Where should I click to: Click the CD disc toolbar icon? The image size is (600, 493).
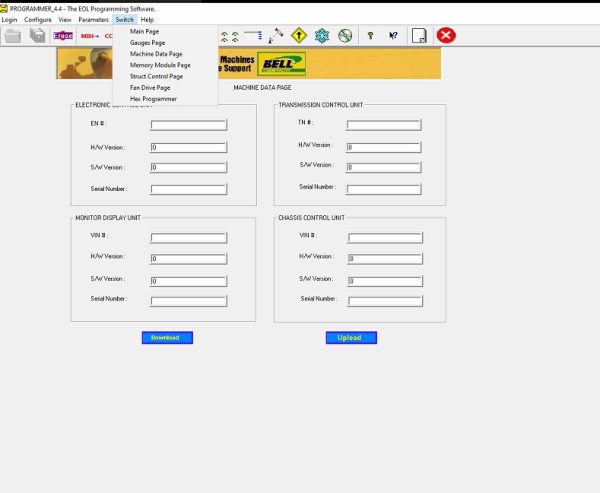point(345,36)
